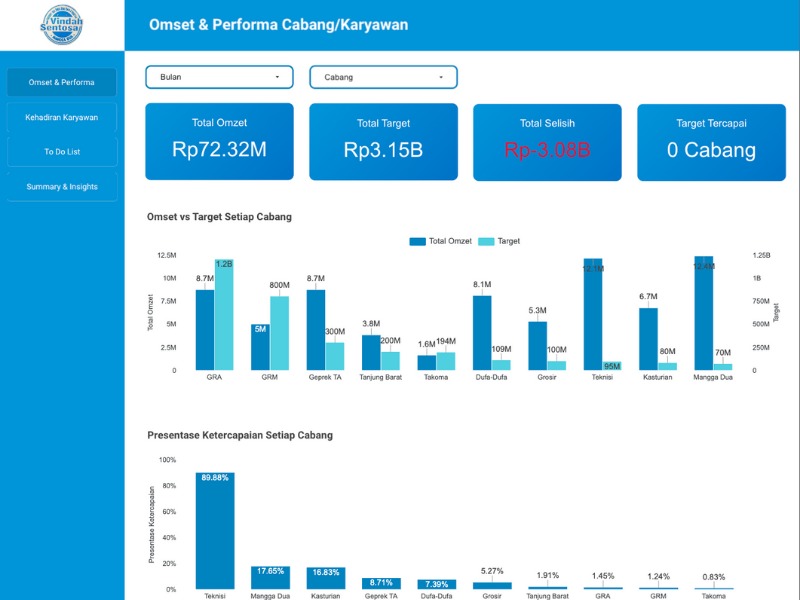This screenshot has width=800, height=600.
Task: Click the Cabang dropdown arrow
Action: pos(441,77)
